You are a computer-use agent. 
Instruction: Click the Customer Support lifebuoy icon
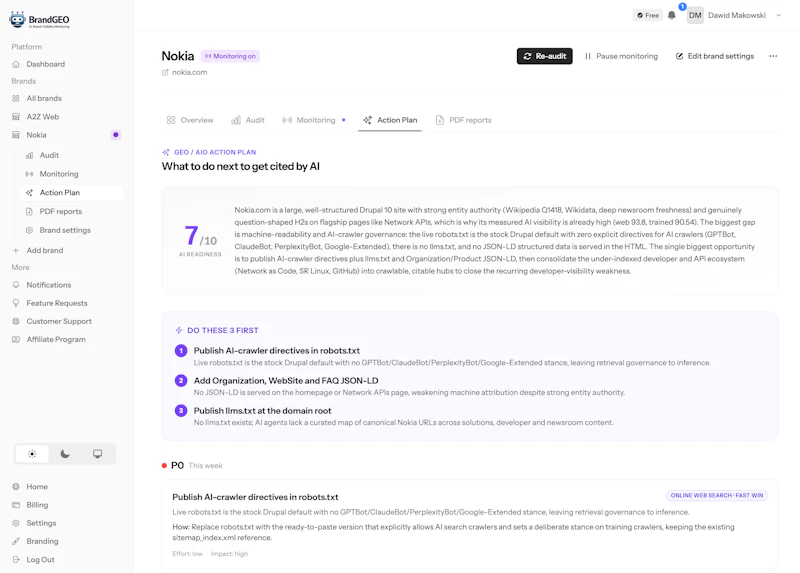tap(16, 321)
